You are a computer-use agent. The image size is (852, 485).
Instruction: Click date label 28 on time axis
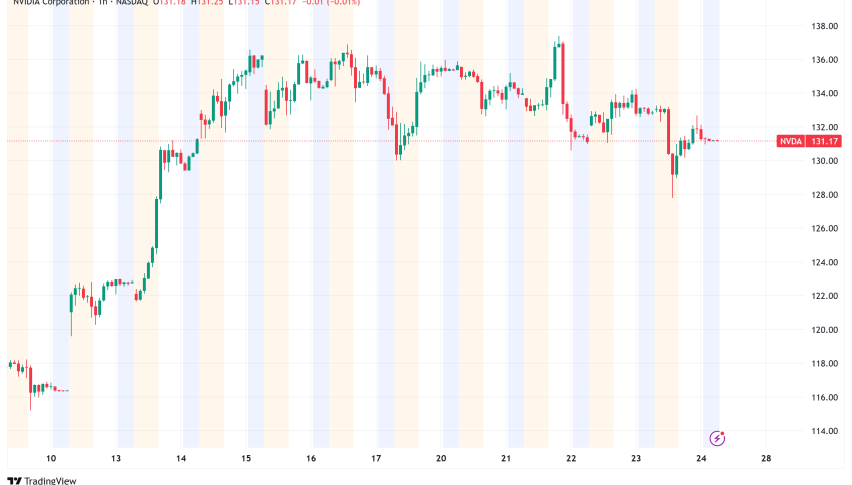pos(766,459)
